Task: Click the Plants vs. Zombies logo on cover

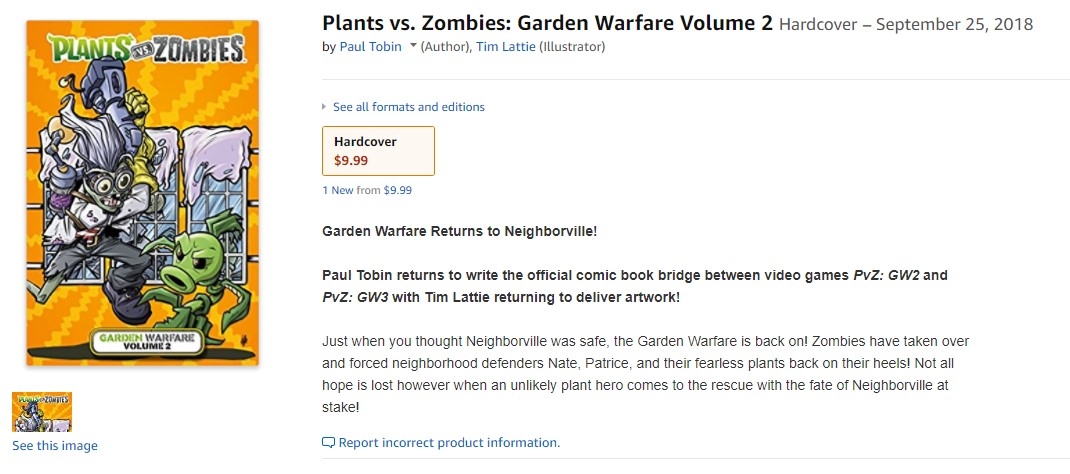Action: tap(145, 50)
